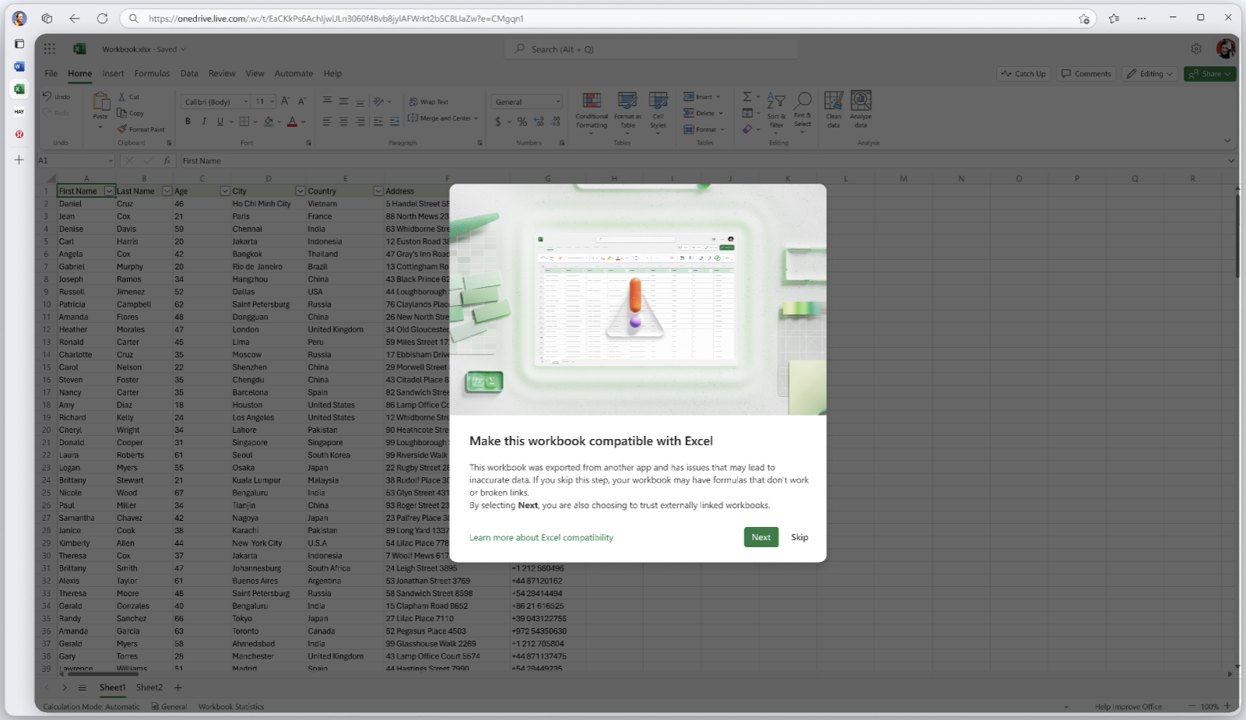Screen dimensions: 1246x720
Task: Toggle Italic formatting
Action: point(205,121)
